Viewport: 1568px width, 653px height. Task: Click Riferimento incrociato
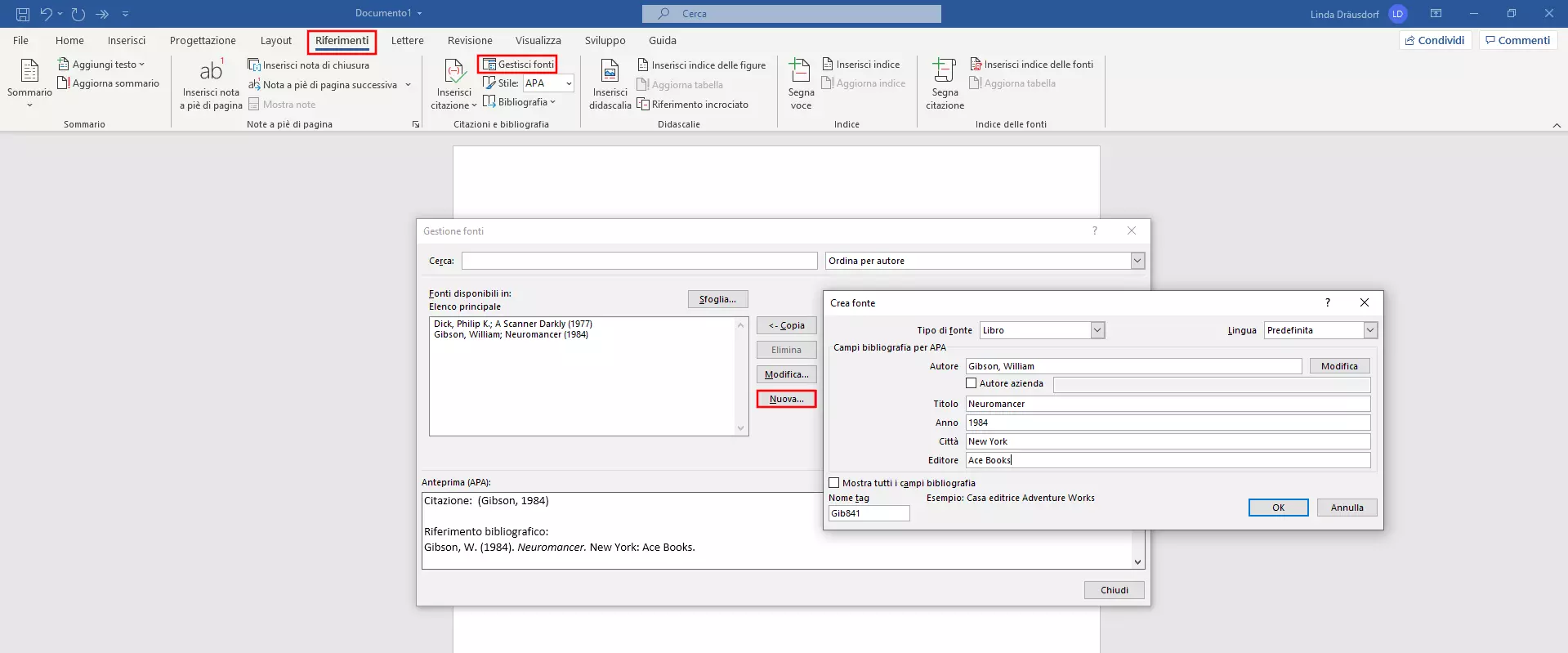[692, 105]
